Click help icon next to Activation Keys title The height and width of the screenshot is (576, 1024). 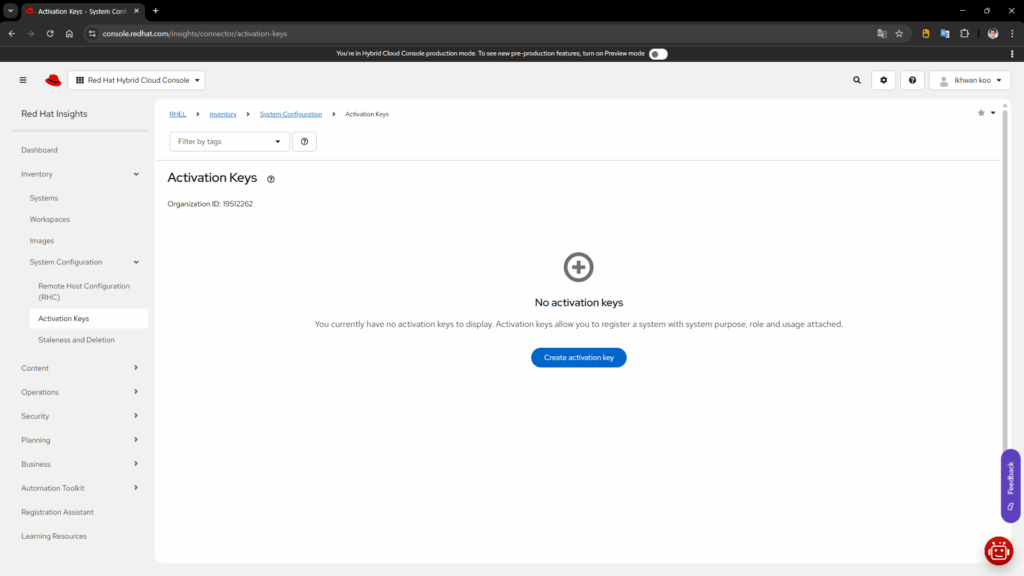click(x=271, y=180)
